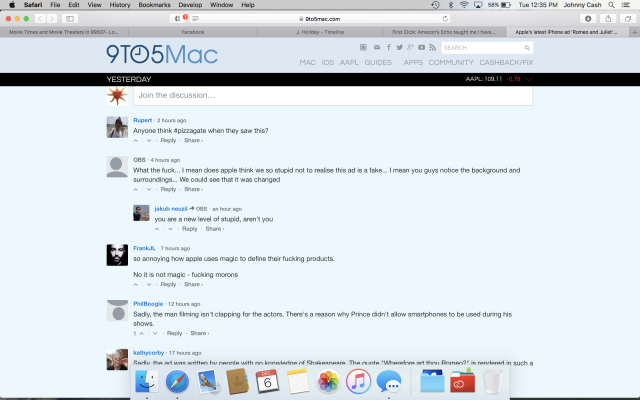Open Notes app in the Dock
The width and height of the screenshot is (640, 400).
tap(298, 382)
